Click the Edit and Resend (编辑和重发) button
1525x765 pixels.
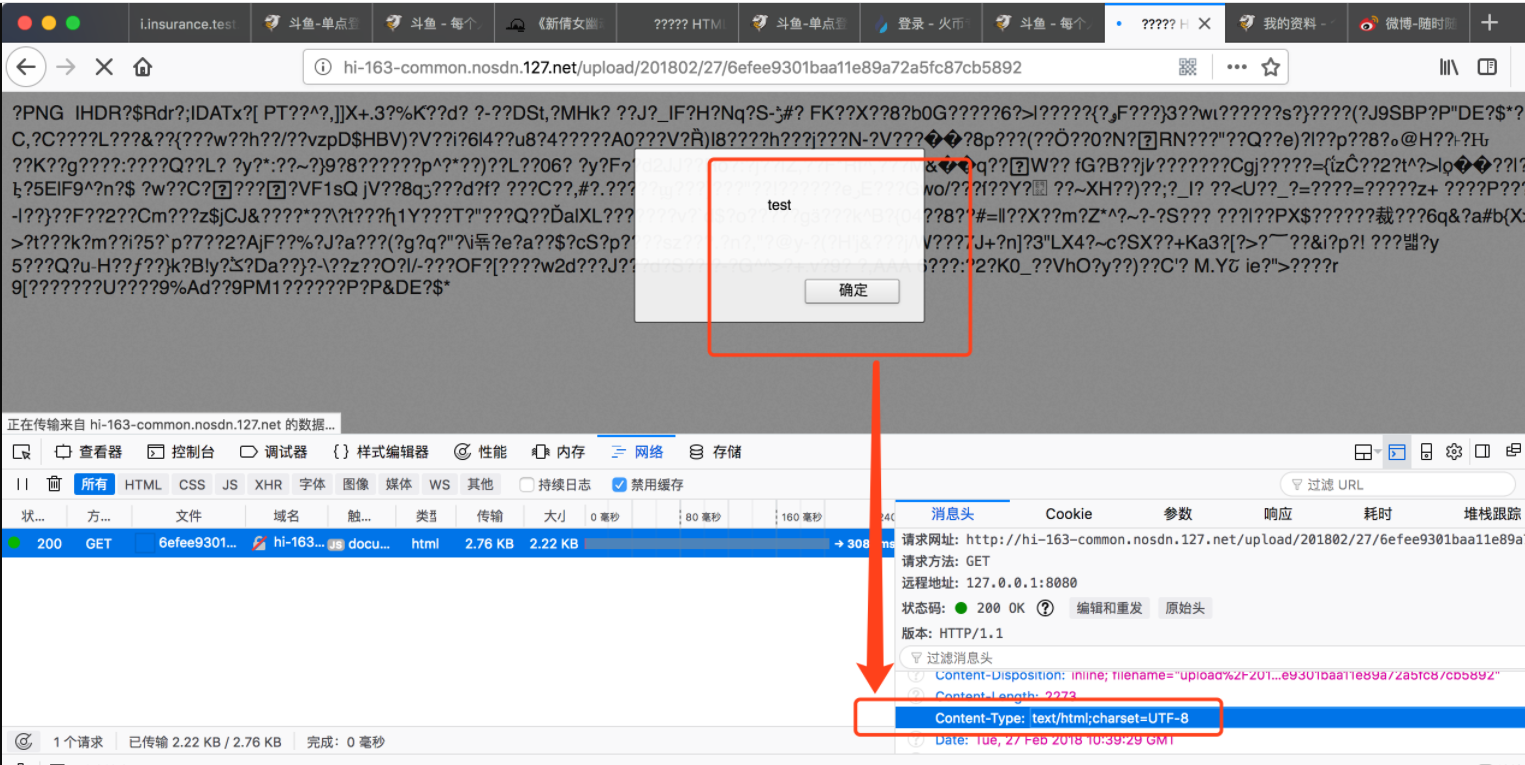[x=1109, y=608]
